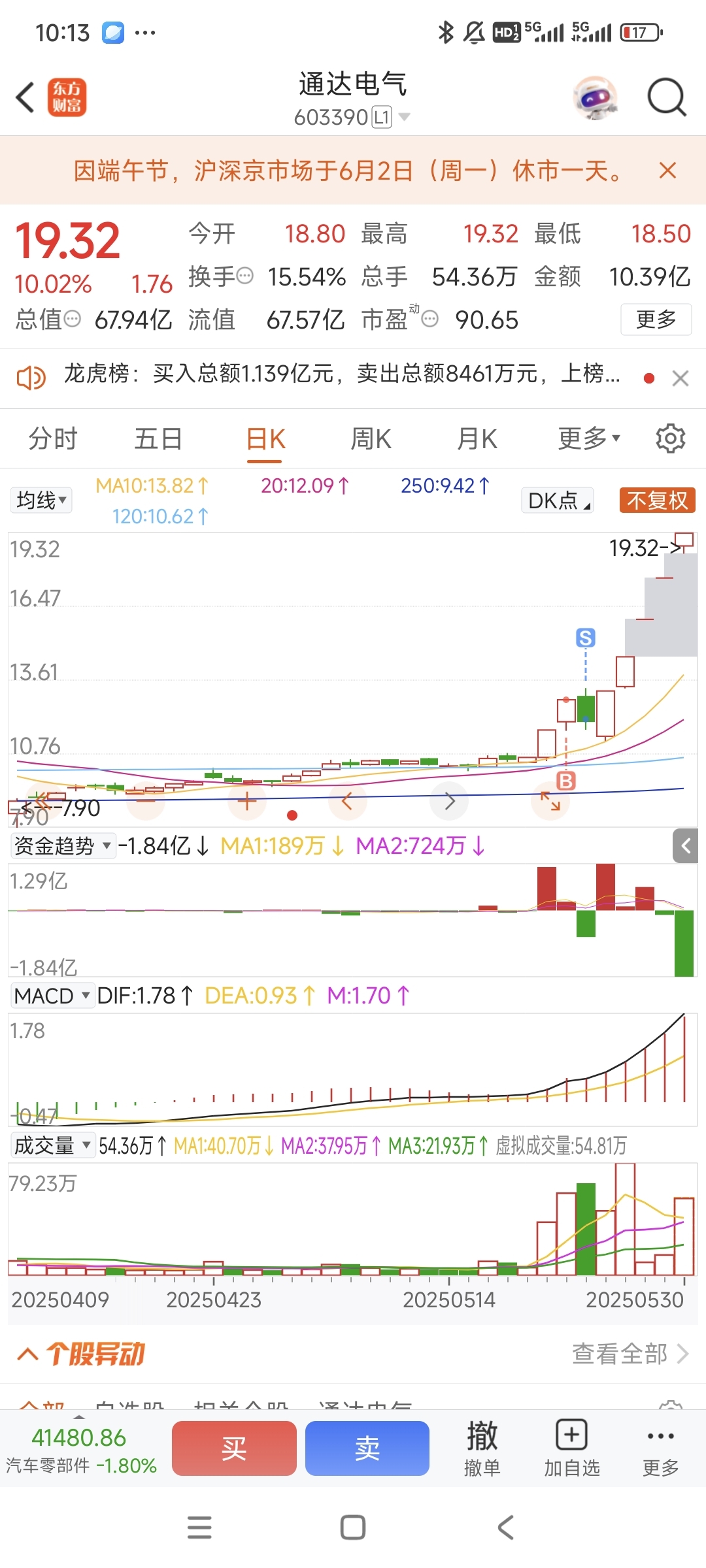Tap the speaker announcement icon

point(31,378)
